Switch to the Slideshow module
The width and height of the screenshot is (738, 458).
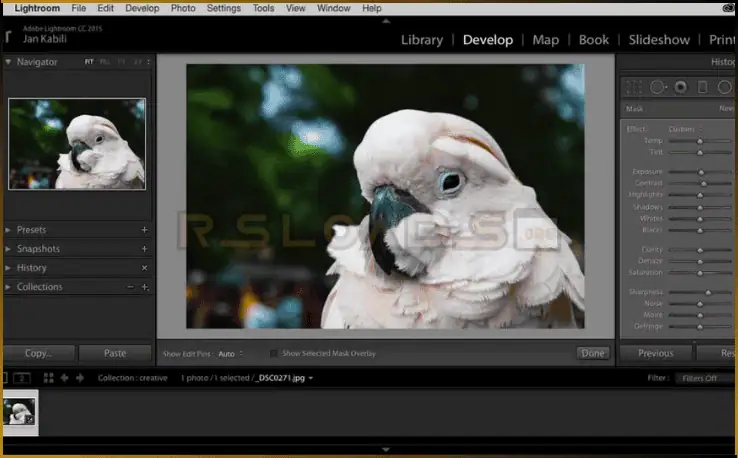[x=659, y=40]
